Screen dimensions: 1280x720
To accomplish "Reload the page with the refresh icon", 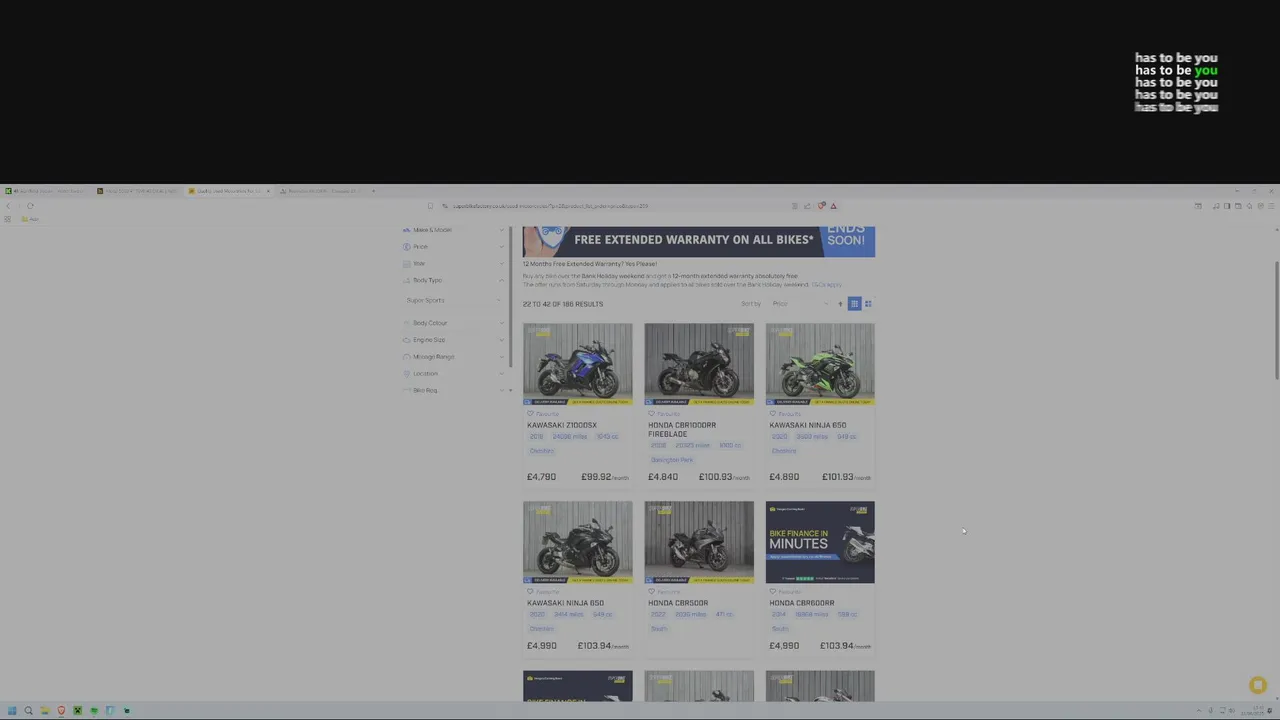I will 30,206.
